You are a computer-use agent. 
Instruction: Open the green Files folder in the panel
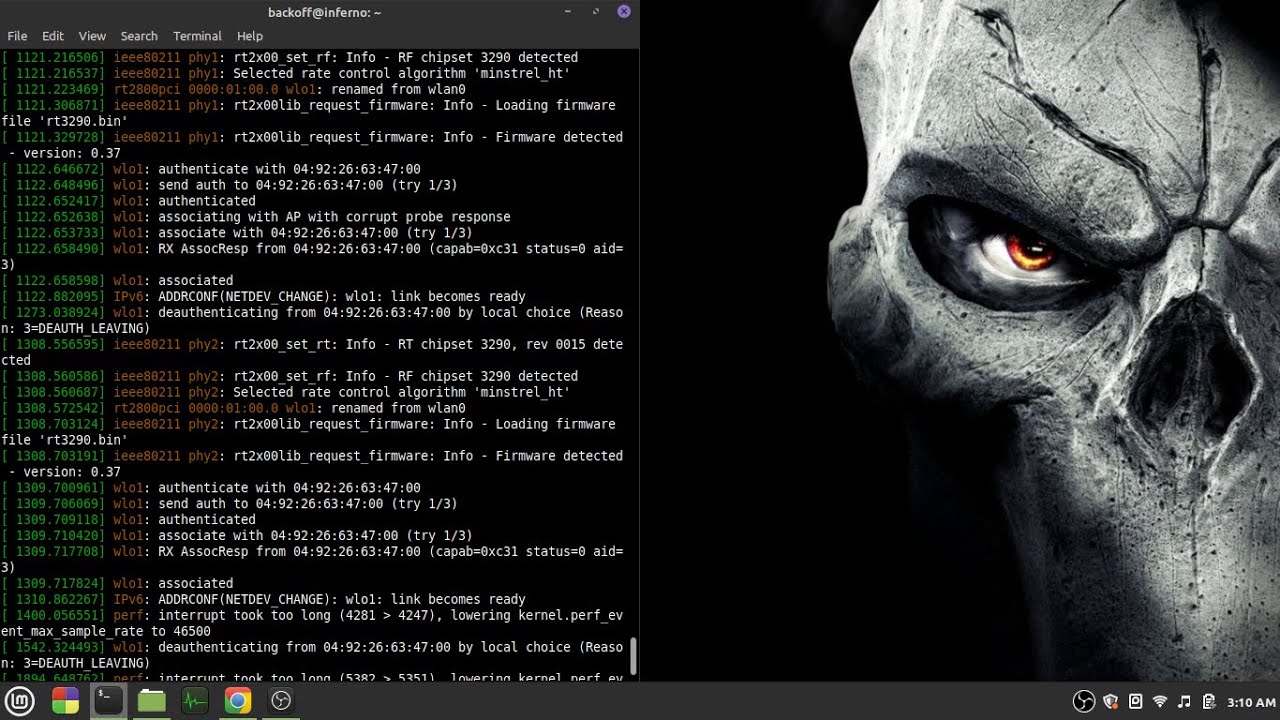click(152, 701)
